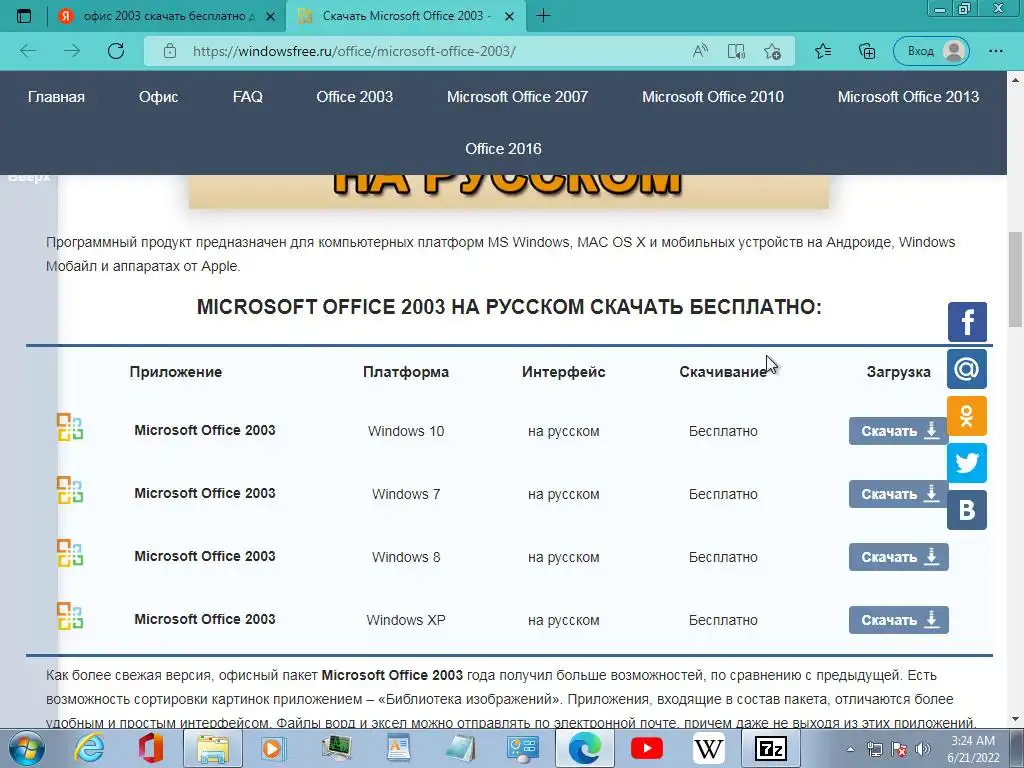Click Office icon in Windows 7 row
The image size is (1024, 768).
70,490
